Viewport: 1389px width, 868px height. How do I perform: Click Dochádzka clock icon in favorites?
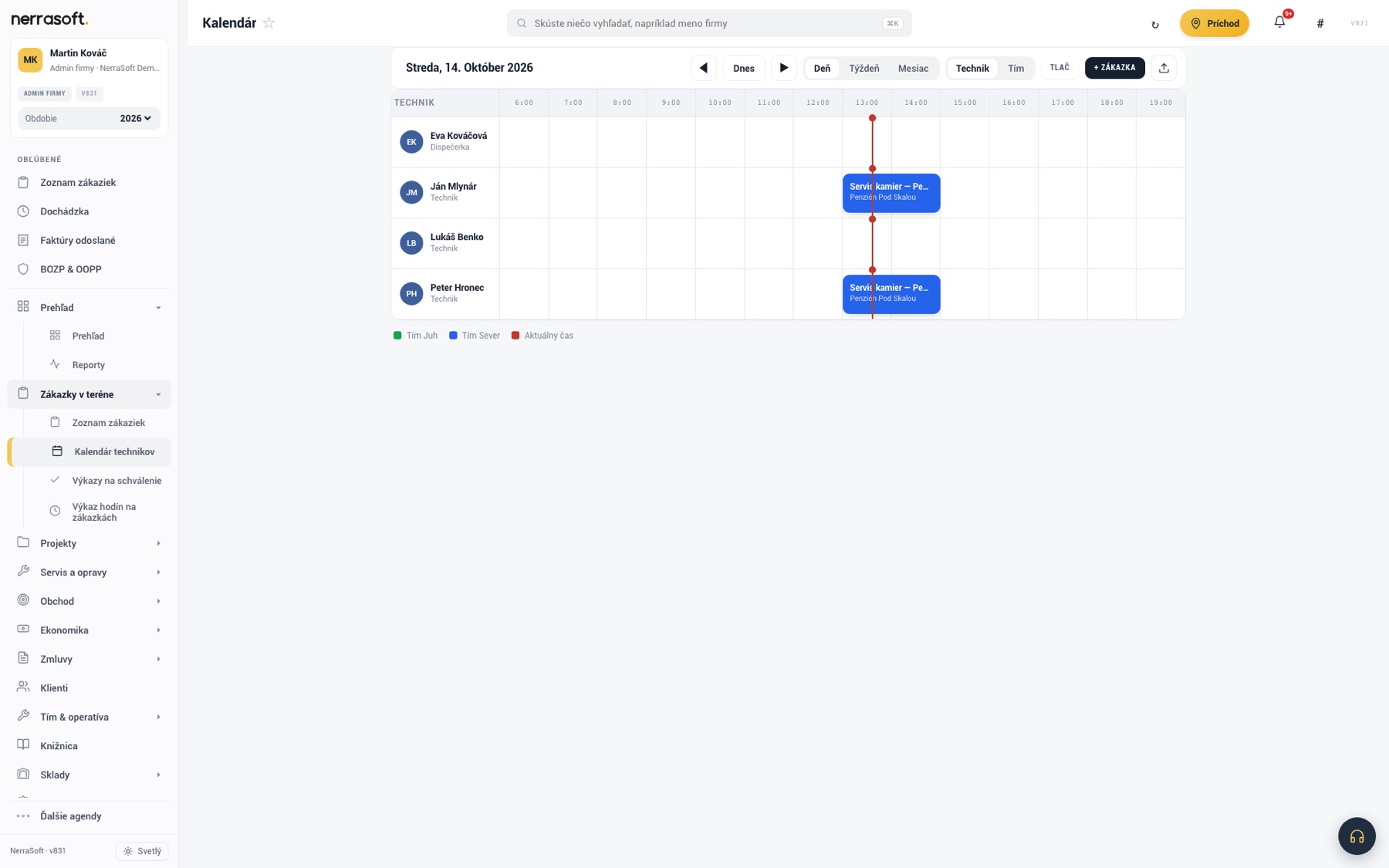(x=23, y=211)
